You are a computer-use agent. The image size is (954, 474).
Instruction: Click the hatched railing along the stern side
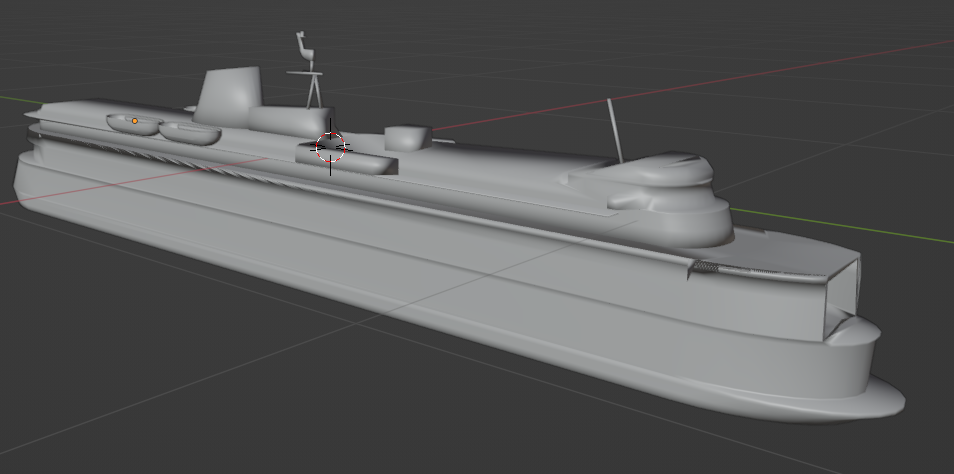[x=152, y=156]
